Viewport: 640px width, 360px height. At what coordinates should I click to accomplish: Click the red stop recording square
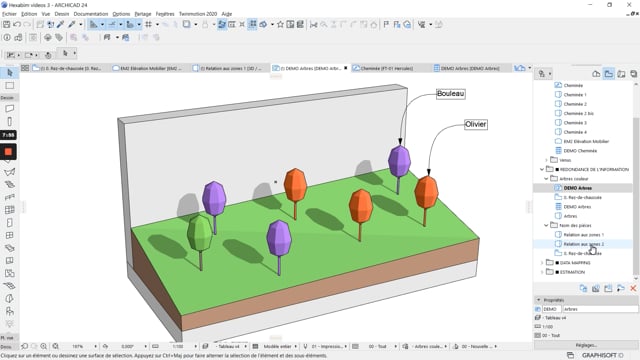tap(8, 152)
